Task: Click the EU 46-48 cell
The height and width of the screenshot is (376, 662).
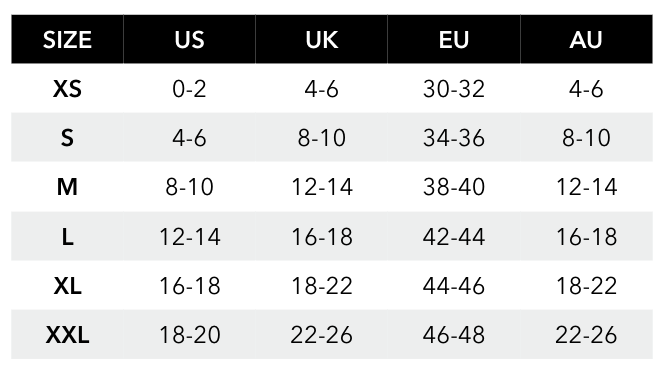Action: click(454, 335)
